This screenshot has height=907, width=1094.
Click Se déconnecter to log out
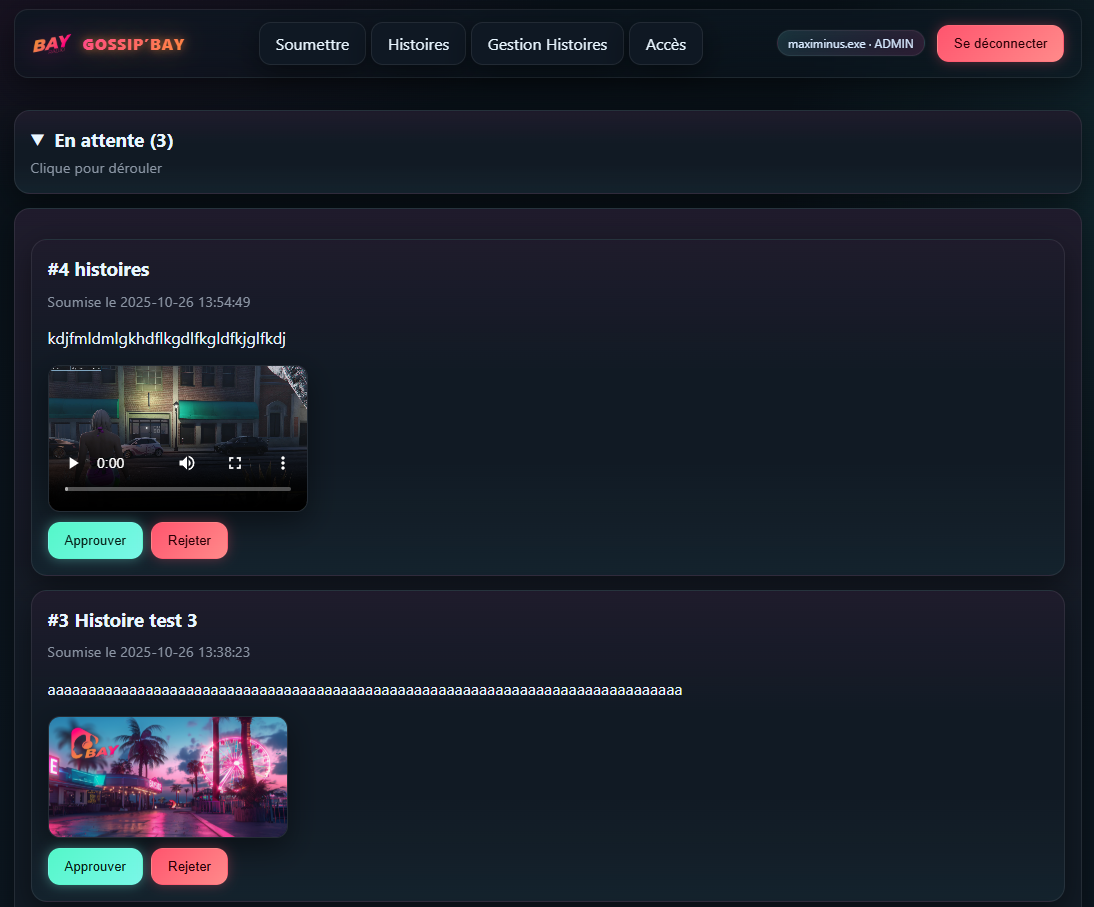pos(1000,43)
